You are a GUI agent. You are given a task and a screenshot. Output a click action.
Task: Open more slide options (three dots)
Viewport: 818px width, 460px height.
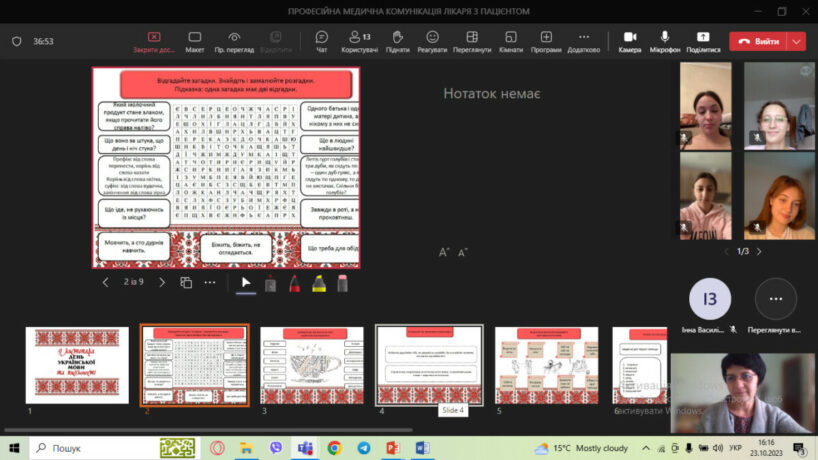pos(210,283)
